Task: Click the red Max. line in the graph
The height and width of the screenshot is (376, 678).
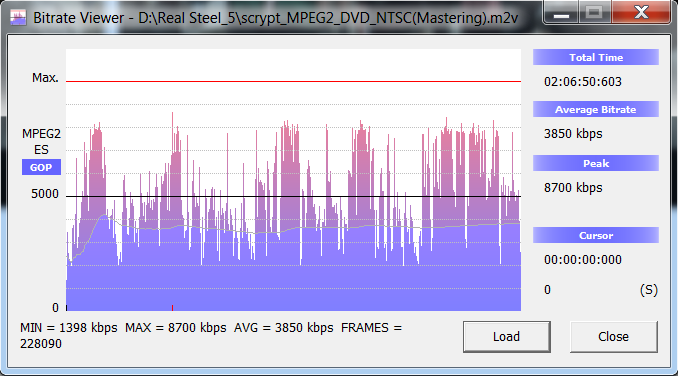Action: click(x=293, y=81)
